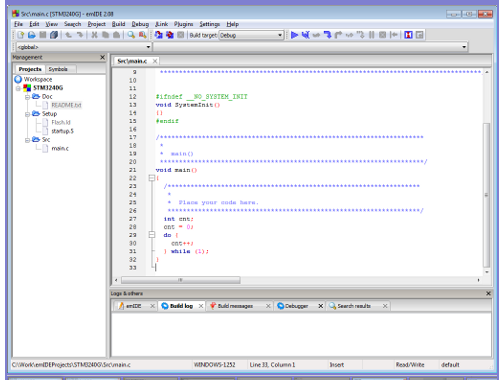Fold the main function at line 22
Viewport: 504px width, 380px height.
point(152,178)
